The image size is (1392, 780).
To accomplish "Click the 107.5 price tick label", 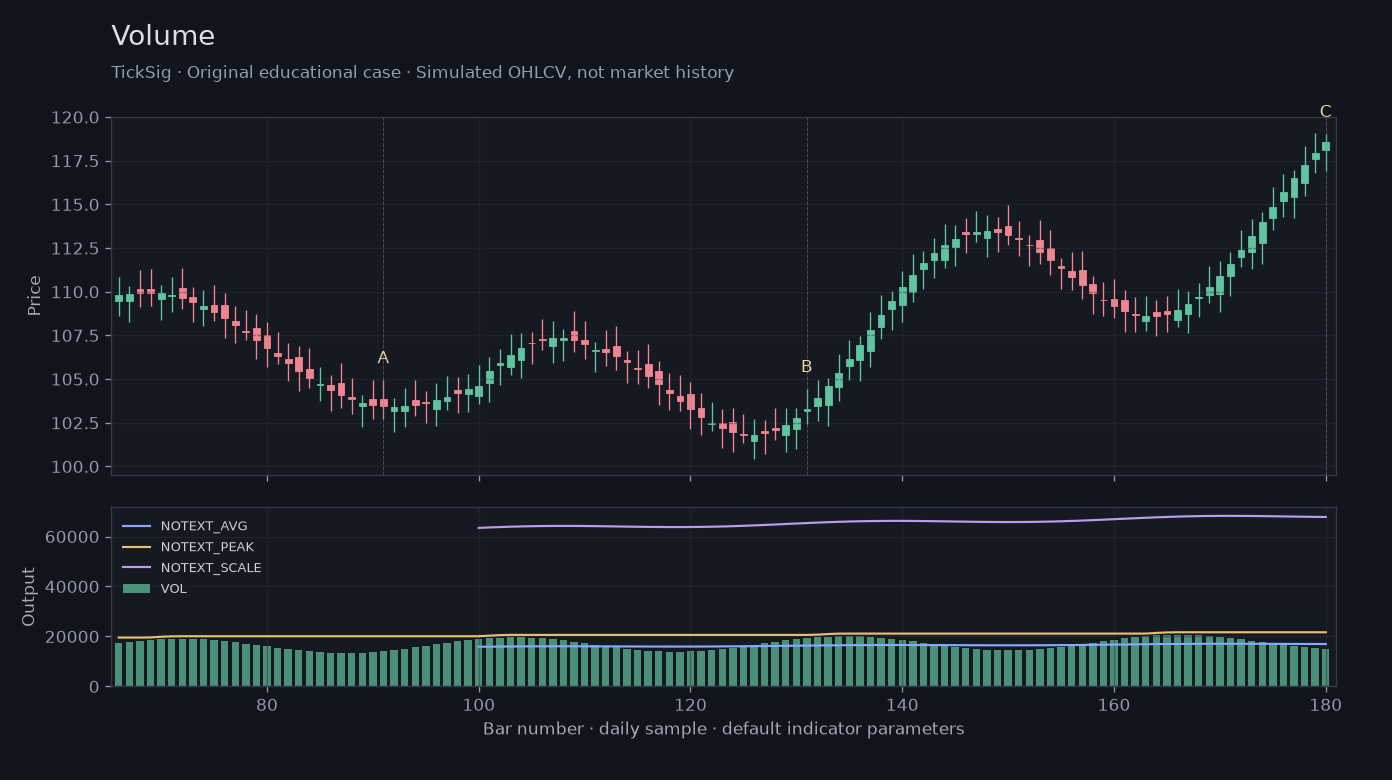I will click(75, 336).
